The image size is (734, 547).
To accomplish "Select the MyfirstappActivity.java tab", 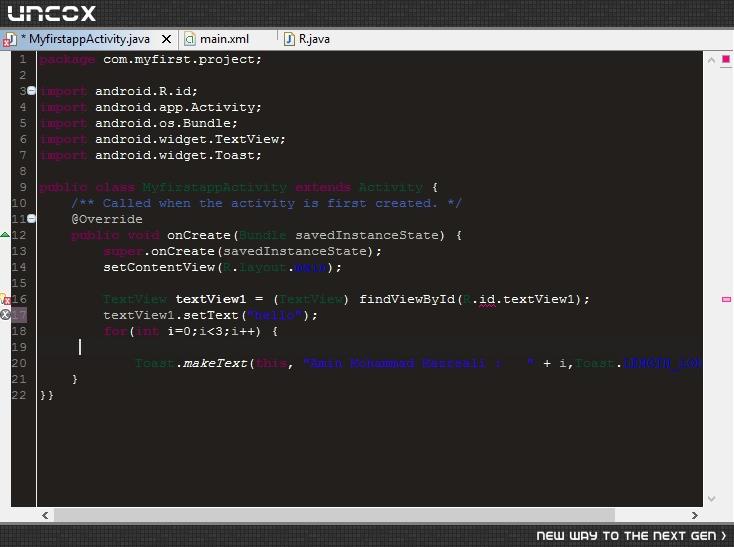I will 89,39.
